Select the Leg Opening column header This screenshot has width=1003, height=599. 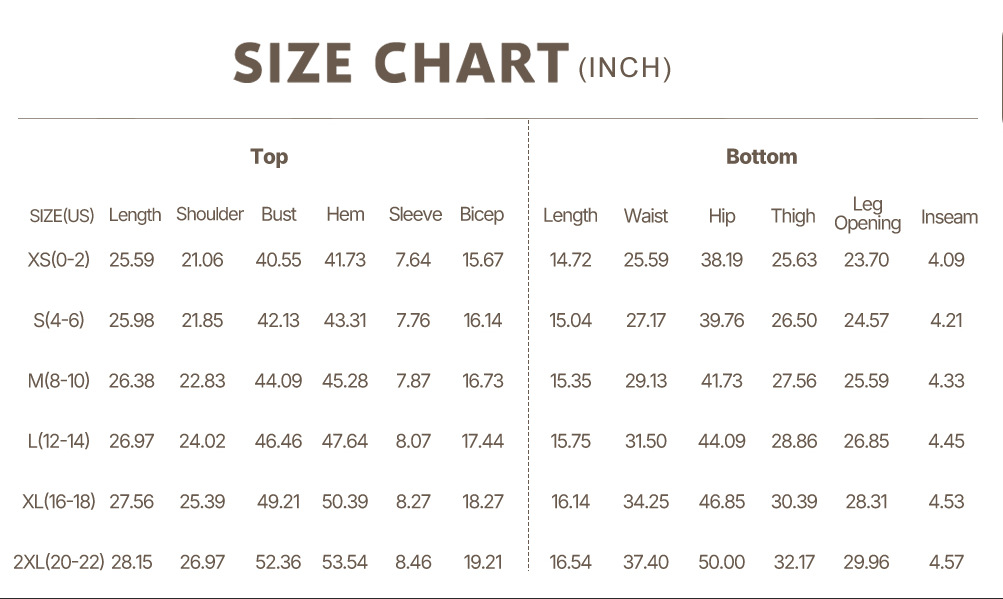pyautogui.click(x=867, y=214)
